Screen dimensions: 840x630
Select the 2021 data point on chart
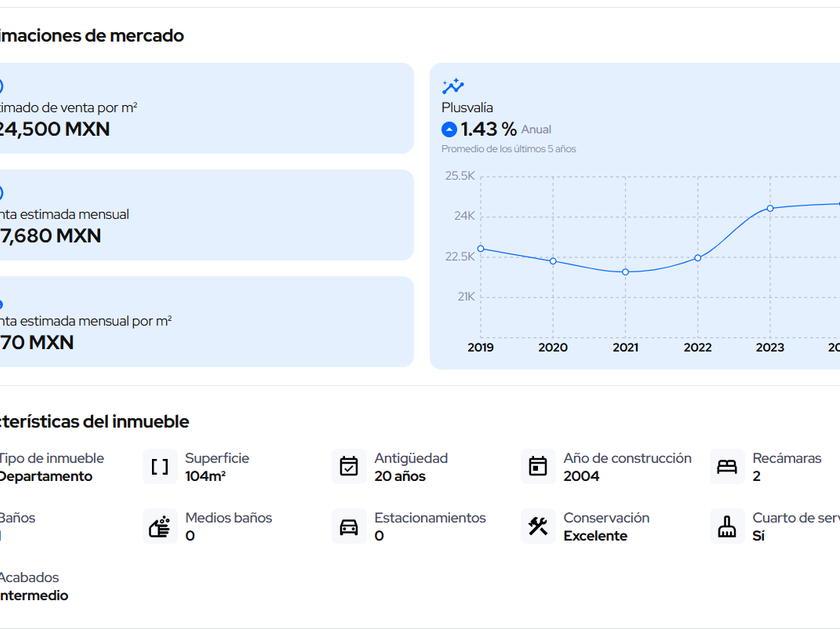625,272
